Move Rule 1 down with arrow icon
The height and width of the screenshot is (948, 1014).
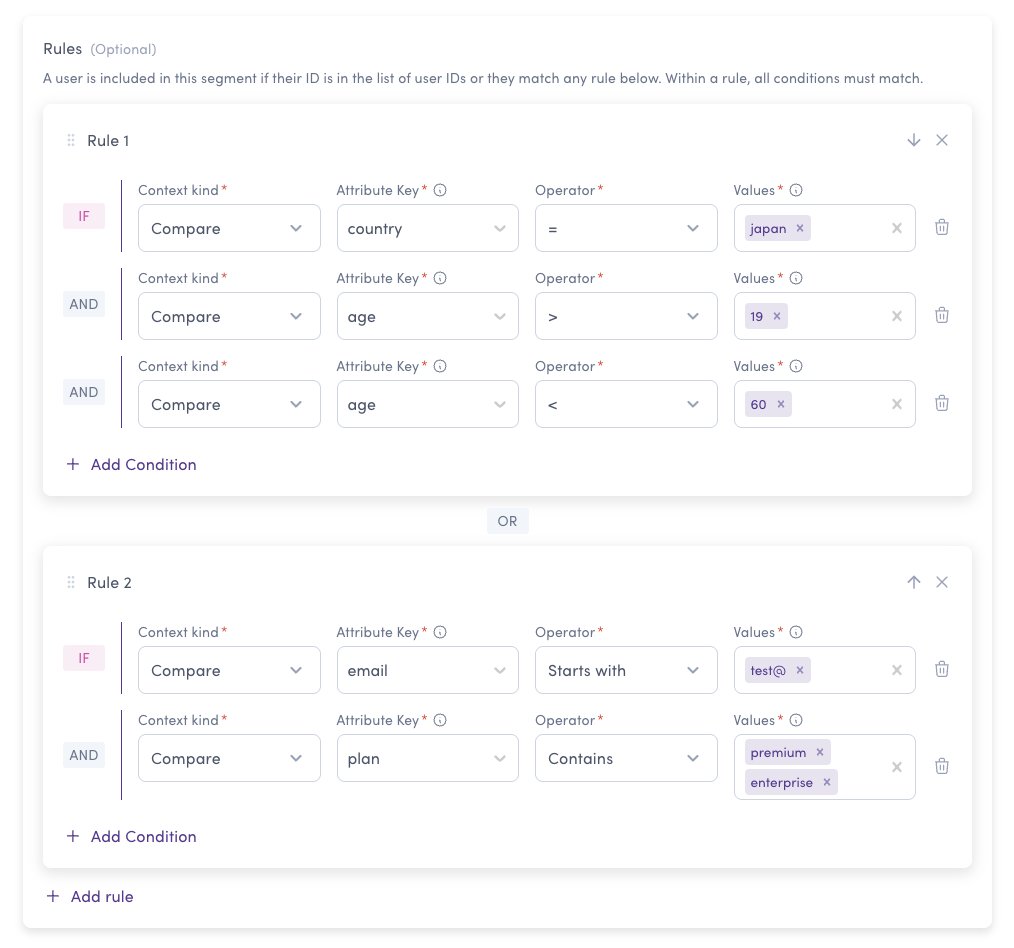click(x=913, y=140)
